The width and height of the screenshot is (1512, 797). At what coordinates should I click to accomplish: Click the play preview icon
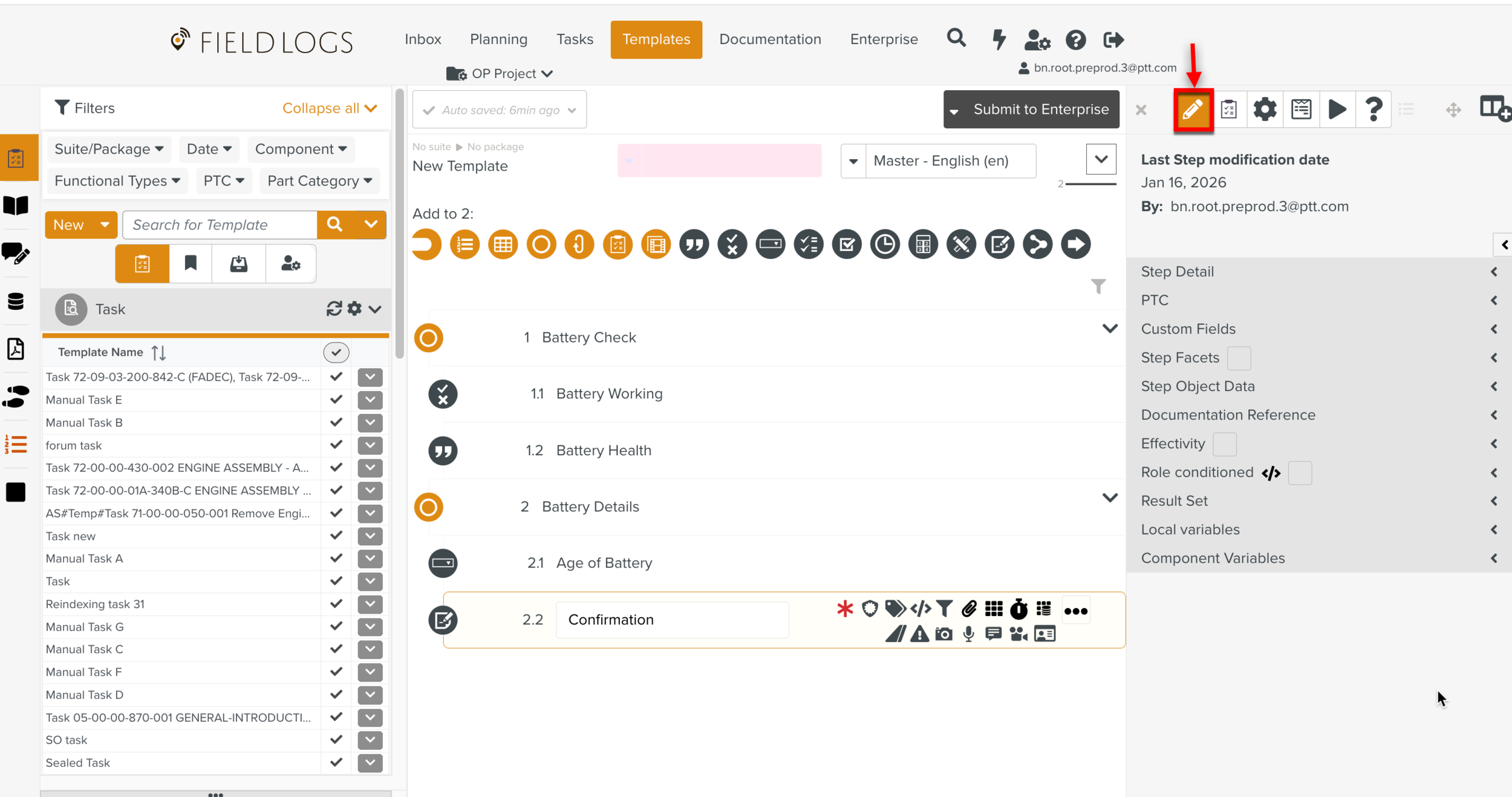[1337, 110]
